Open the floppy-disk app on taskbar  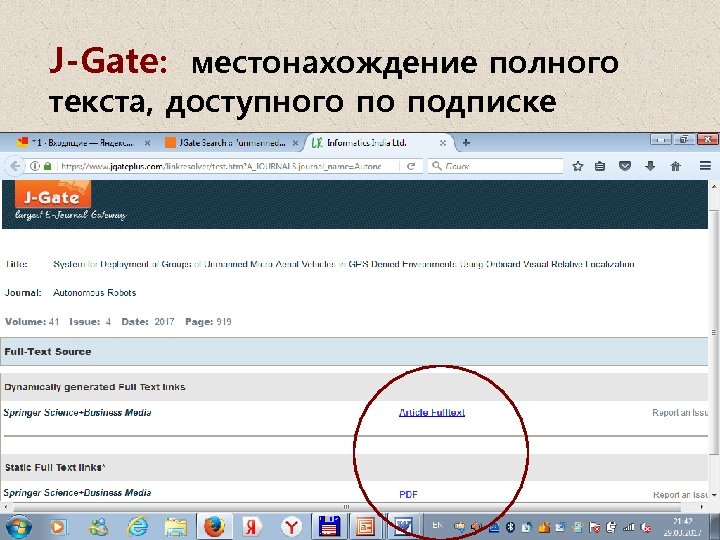(329, 527)
